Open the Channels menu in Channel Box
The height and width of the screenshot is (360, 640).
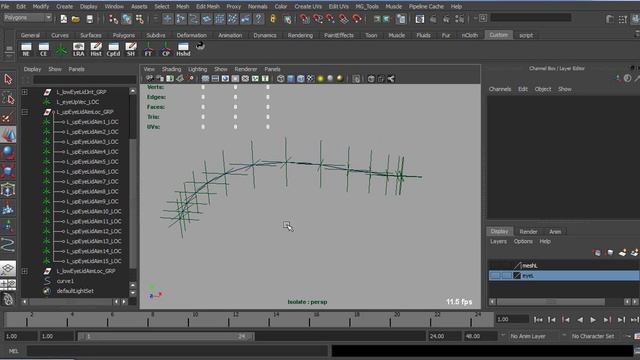click(500, 89)
